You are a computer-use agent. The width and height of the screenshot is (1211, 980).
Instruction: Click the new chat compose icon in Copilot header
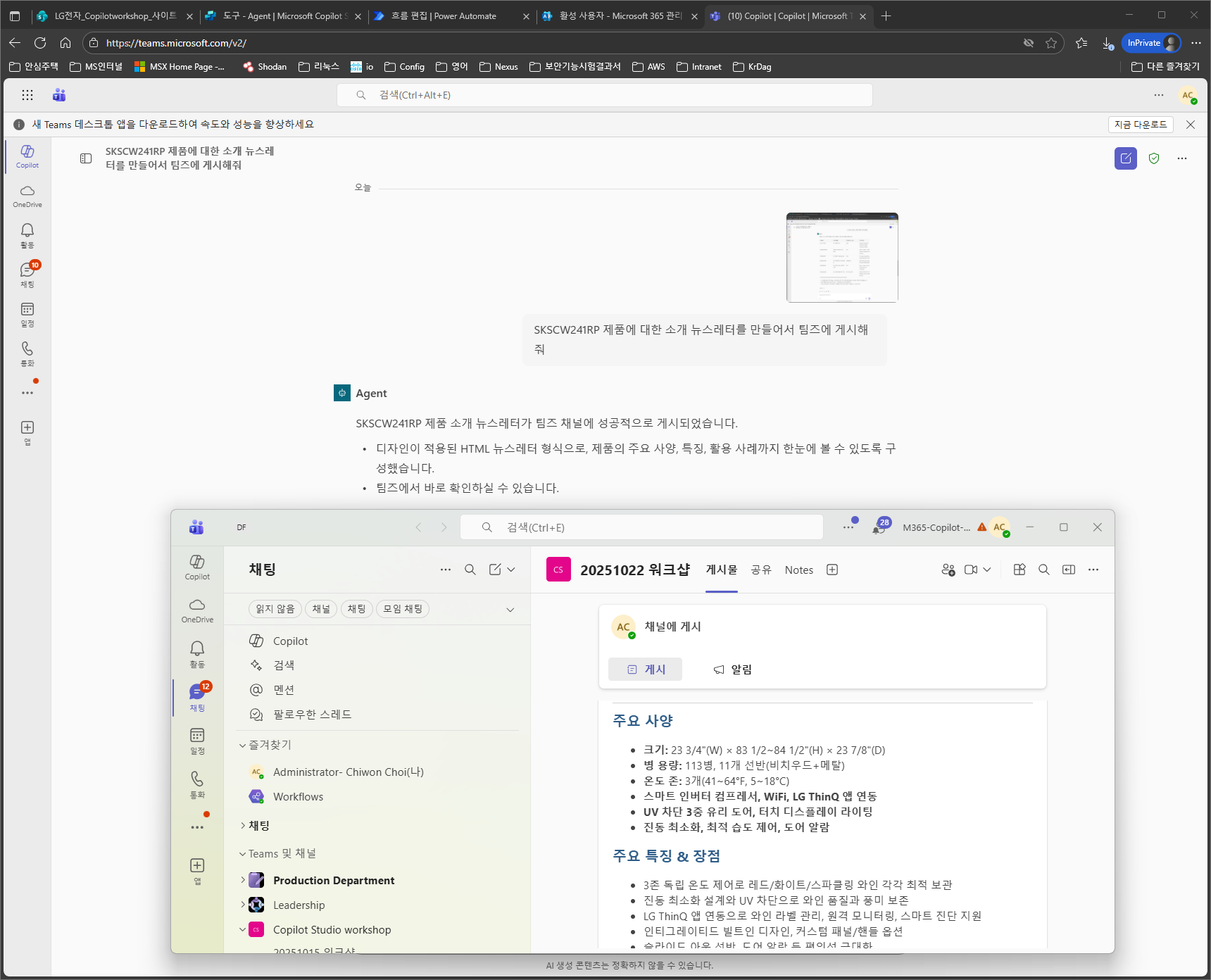tap(1125, 158)
